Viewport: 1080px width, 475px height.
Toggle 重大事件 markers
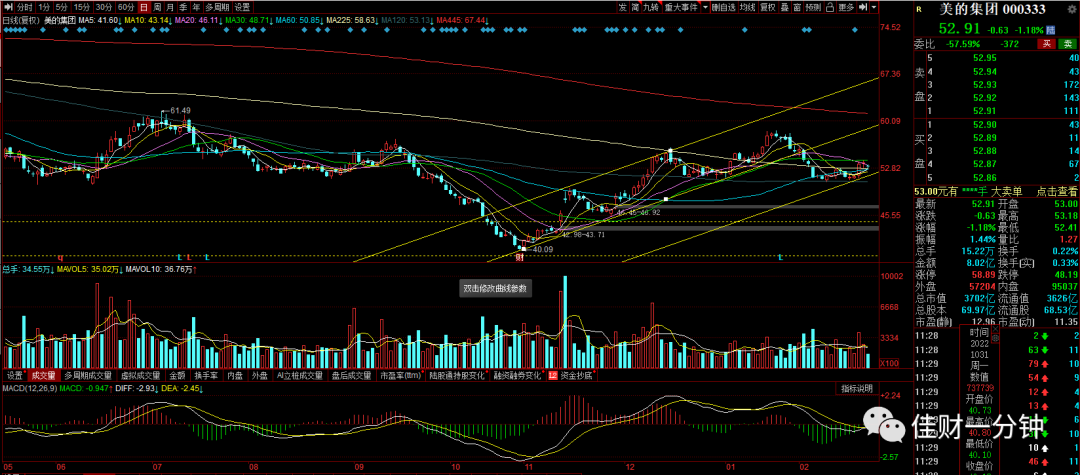click(681, 7)
